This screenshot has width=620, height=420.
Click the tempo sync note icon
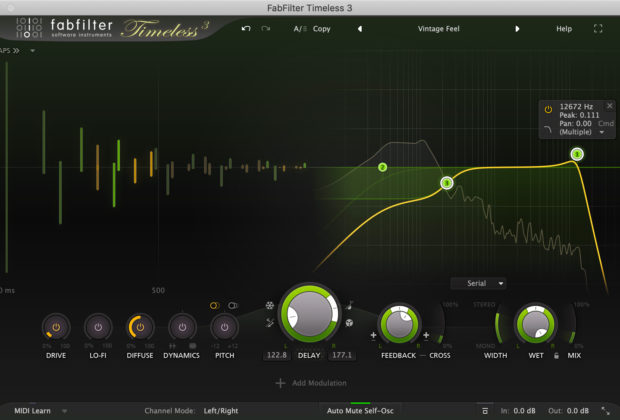pyautogui.click(x=350, y=305)
